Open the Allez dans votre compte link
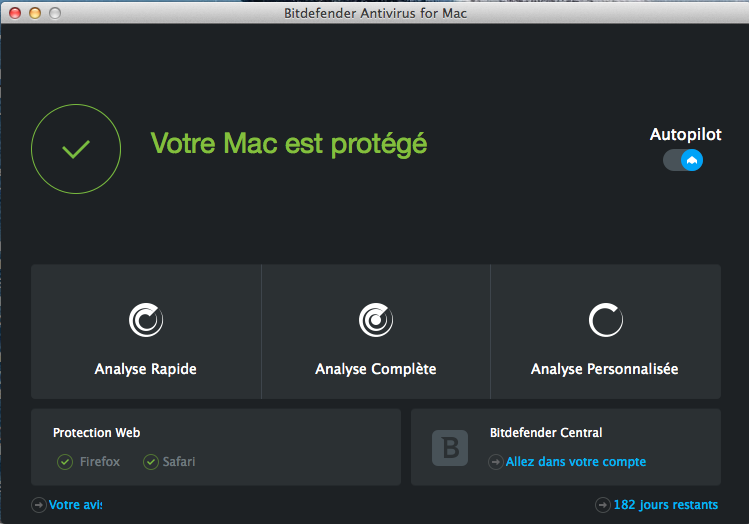The image size is (749, 524). [x=576, y=462]
